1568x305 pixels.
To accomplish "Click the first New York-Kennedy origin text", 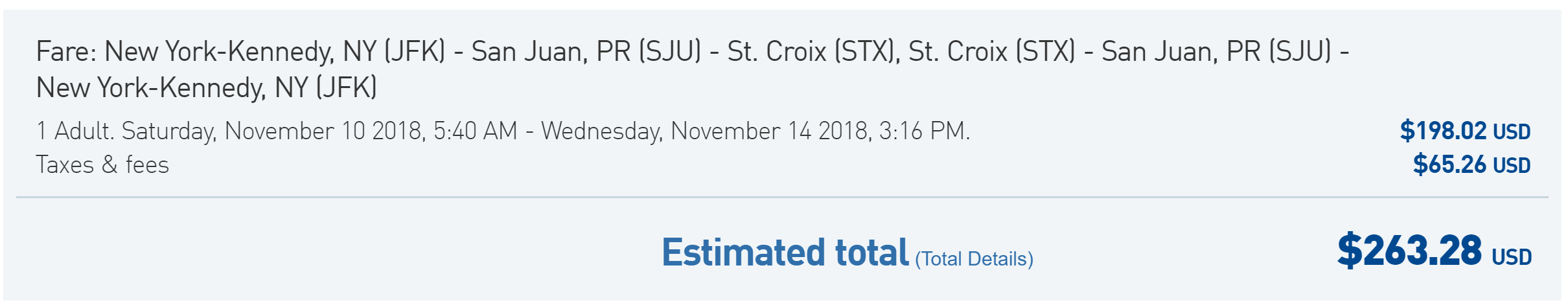I will [275, 52].
